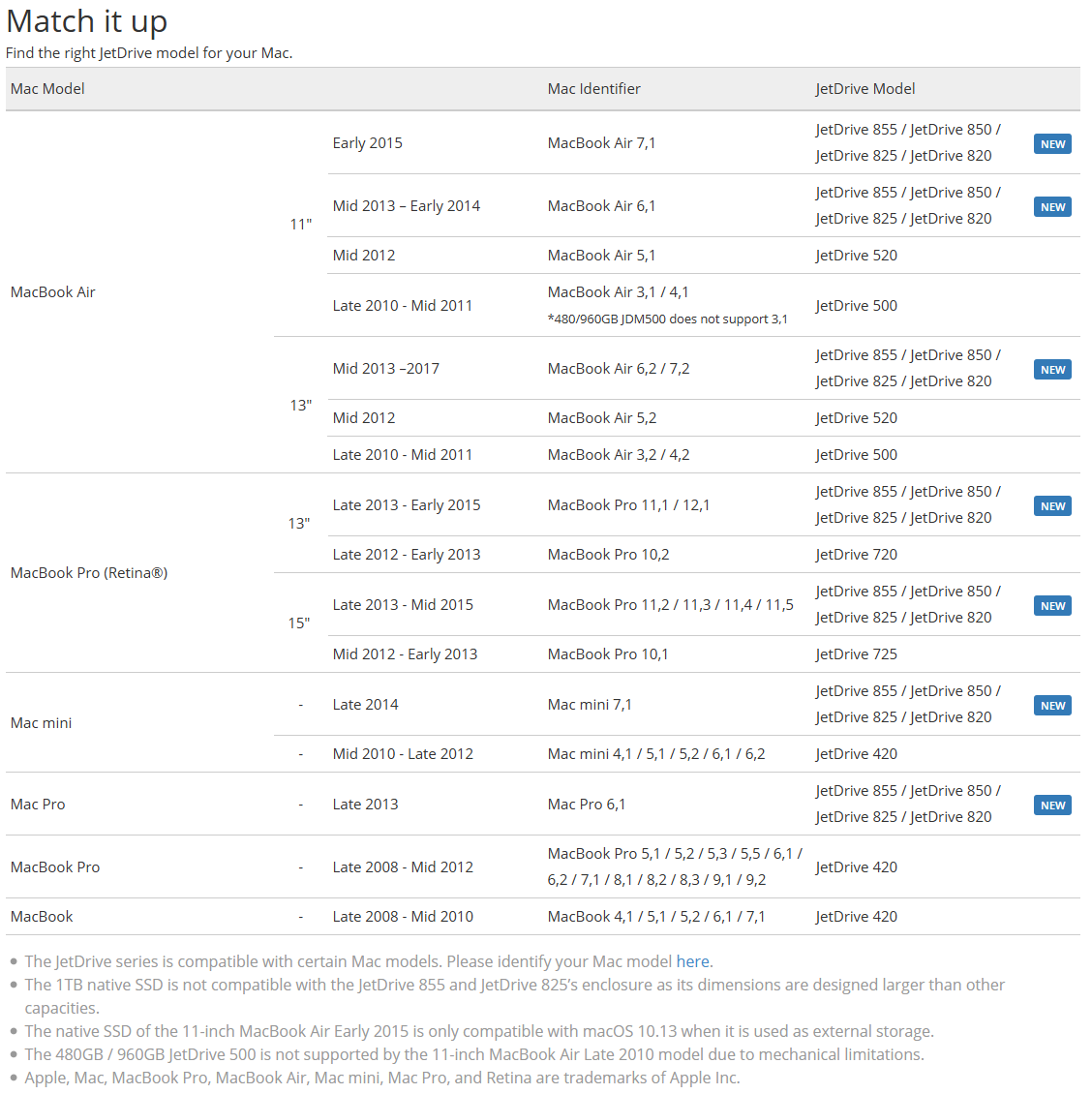Click 'Mid 2012' in MacBook Air 5,1 row

click(x=364, y=256)
